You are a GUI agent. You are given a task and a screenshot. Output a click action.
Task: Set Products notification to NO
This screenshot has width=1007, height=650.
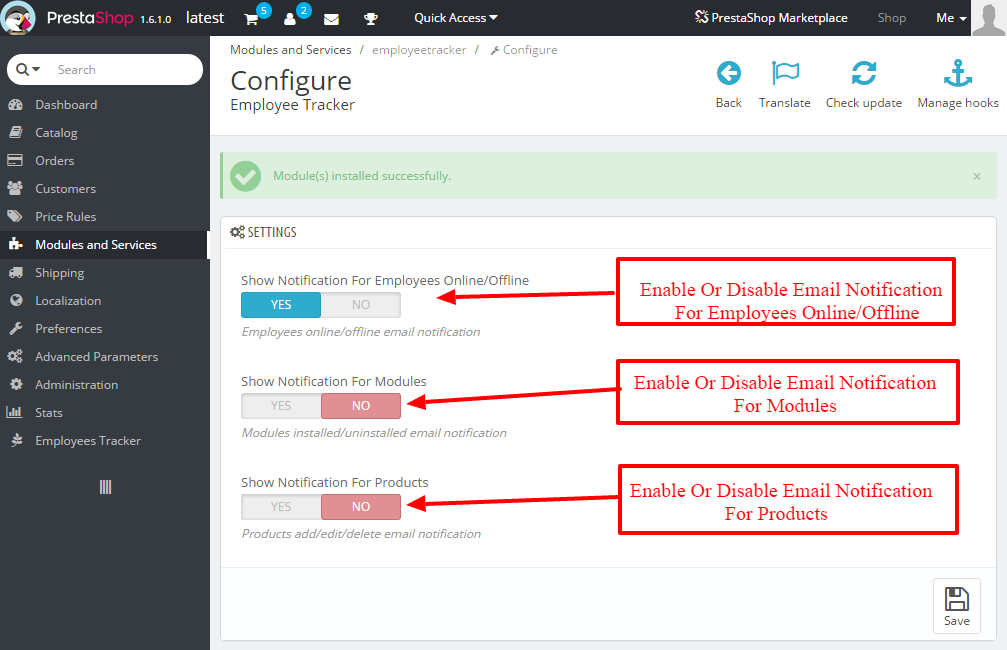[x=361, y=507]
